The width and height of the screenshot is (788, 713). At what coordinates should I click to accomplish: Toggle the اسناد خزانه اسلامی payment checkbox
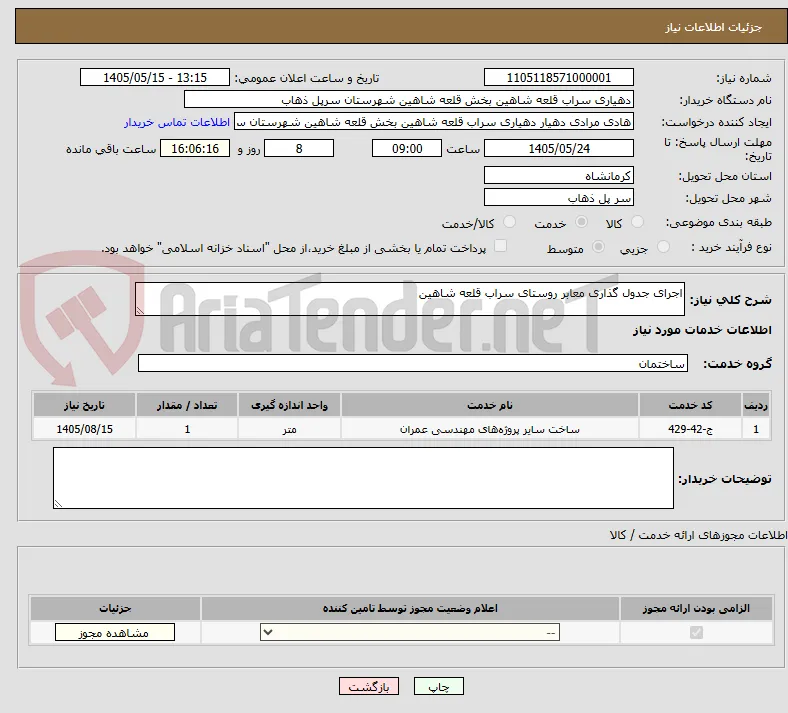click(501, 246)
